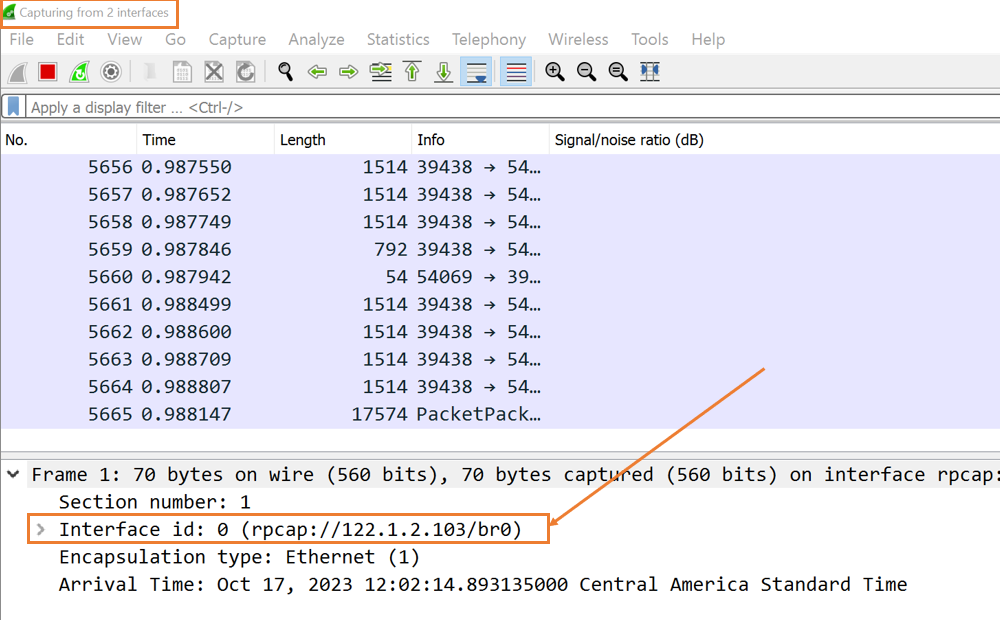Restart the current capture green fin icon
The height and width of the screenshot is (620, 1000).
point(80,72)
